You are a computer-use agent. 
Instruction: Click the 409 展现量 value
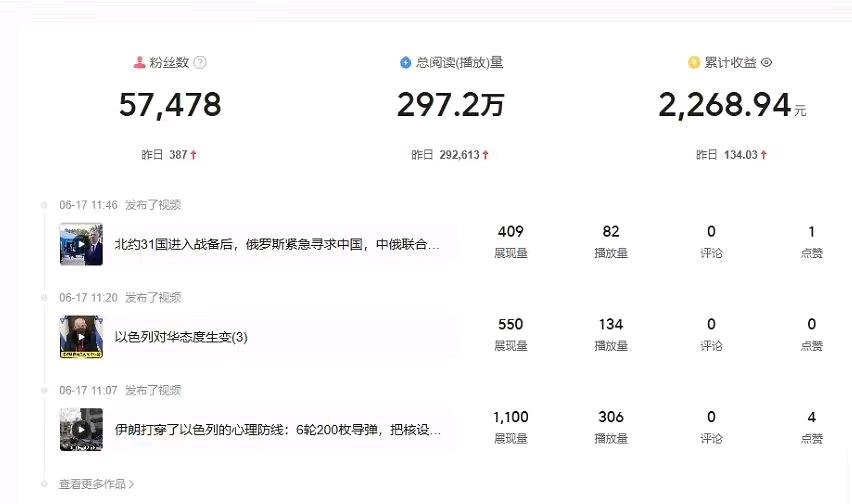point(510,232)
